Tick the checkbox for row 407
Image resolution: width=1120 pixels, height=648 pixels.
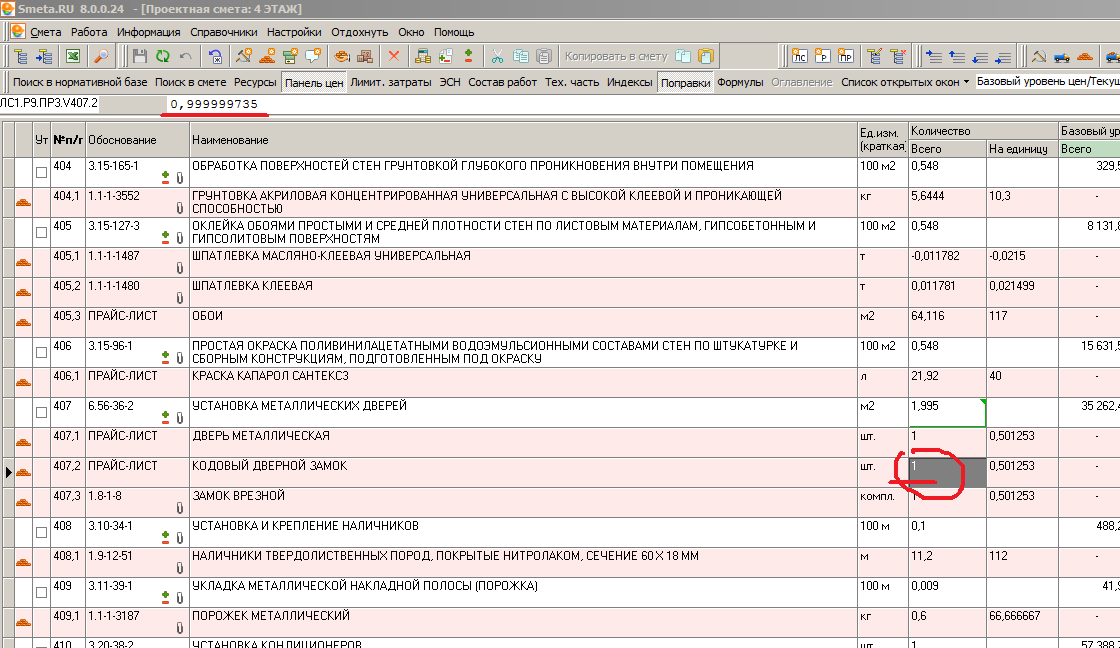tap(41, 412)
